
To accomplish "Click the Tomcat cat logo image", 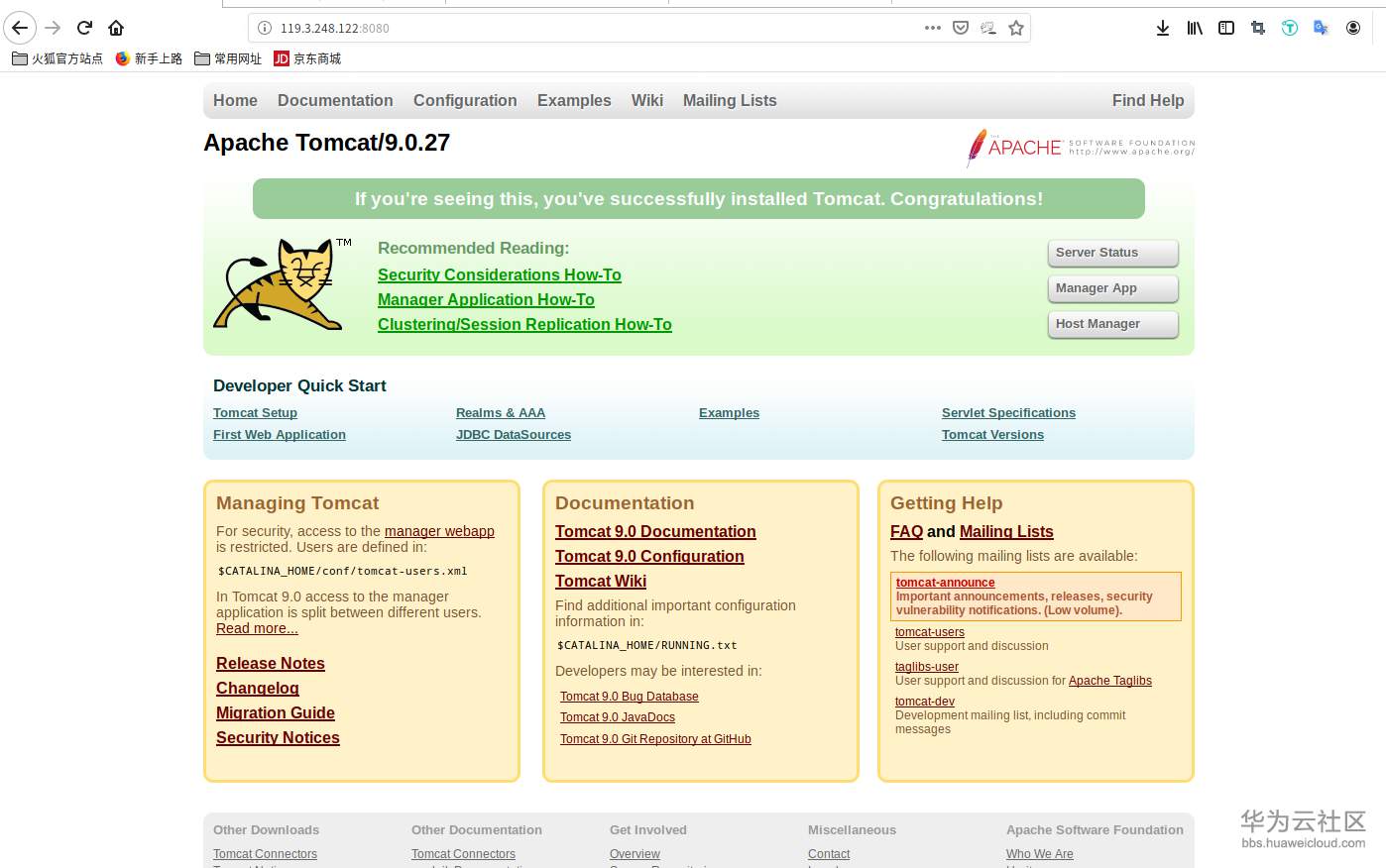I will click(283, 284).
